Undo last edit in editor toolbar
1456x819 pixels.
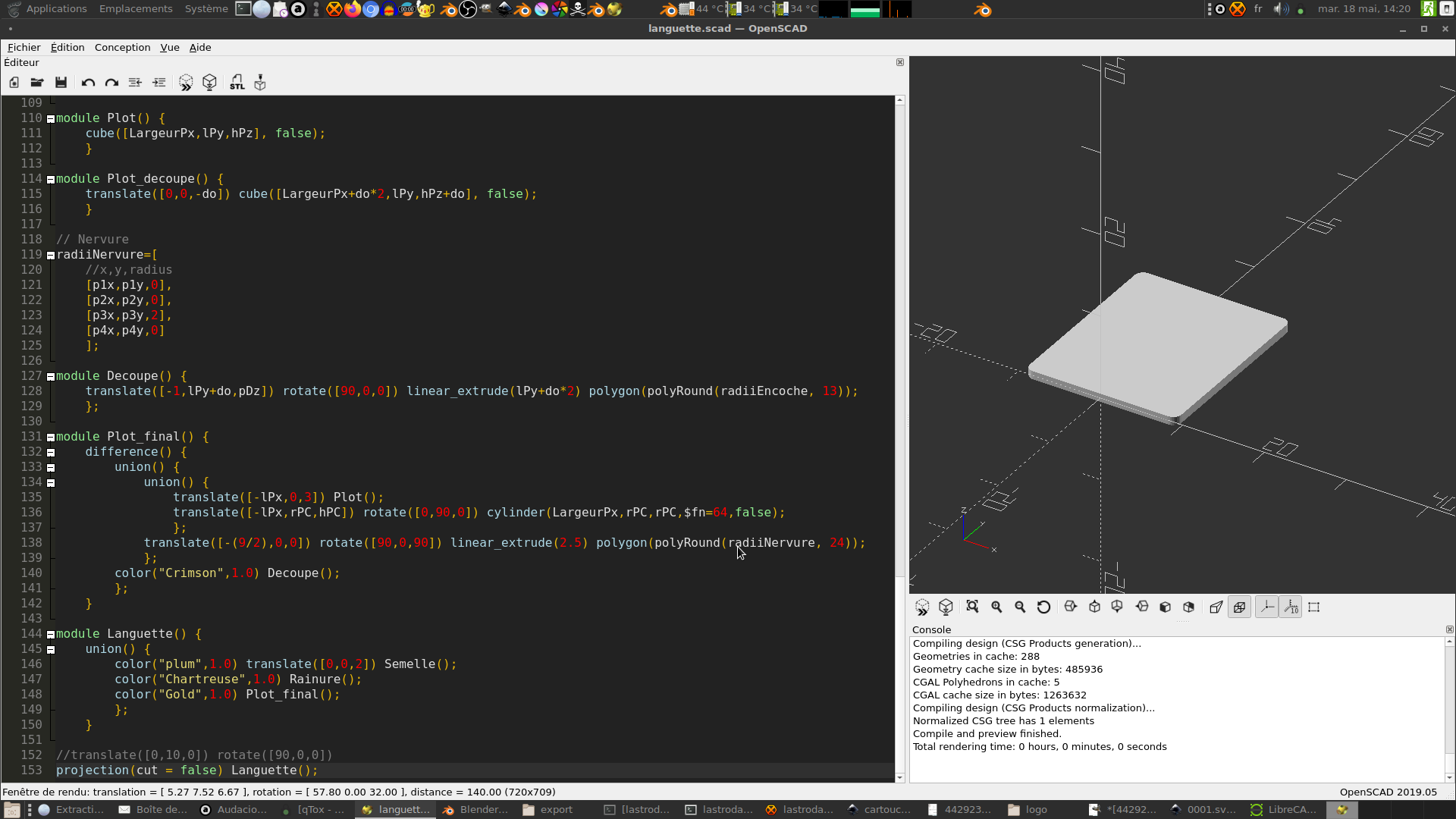[88, 83]
